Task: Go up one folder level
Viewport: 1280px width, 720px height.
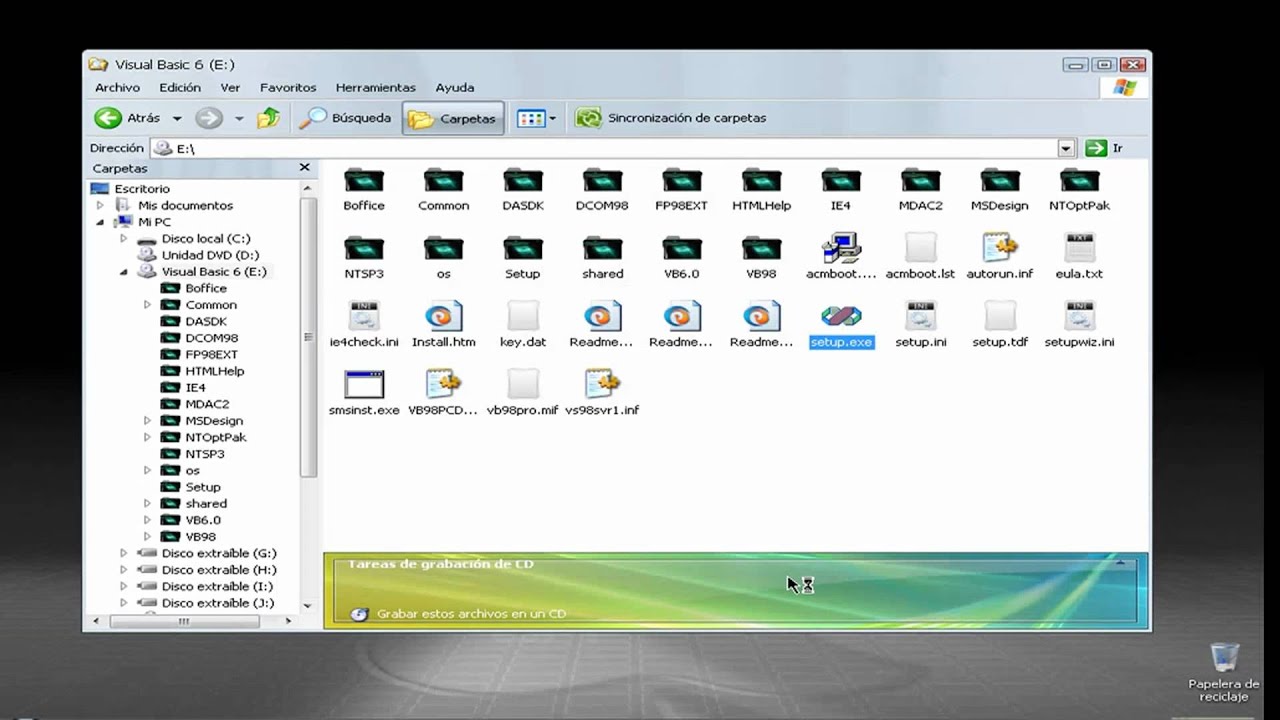Action: pos(268,118)
